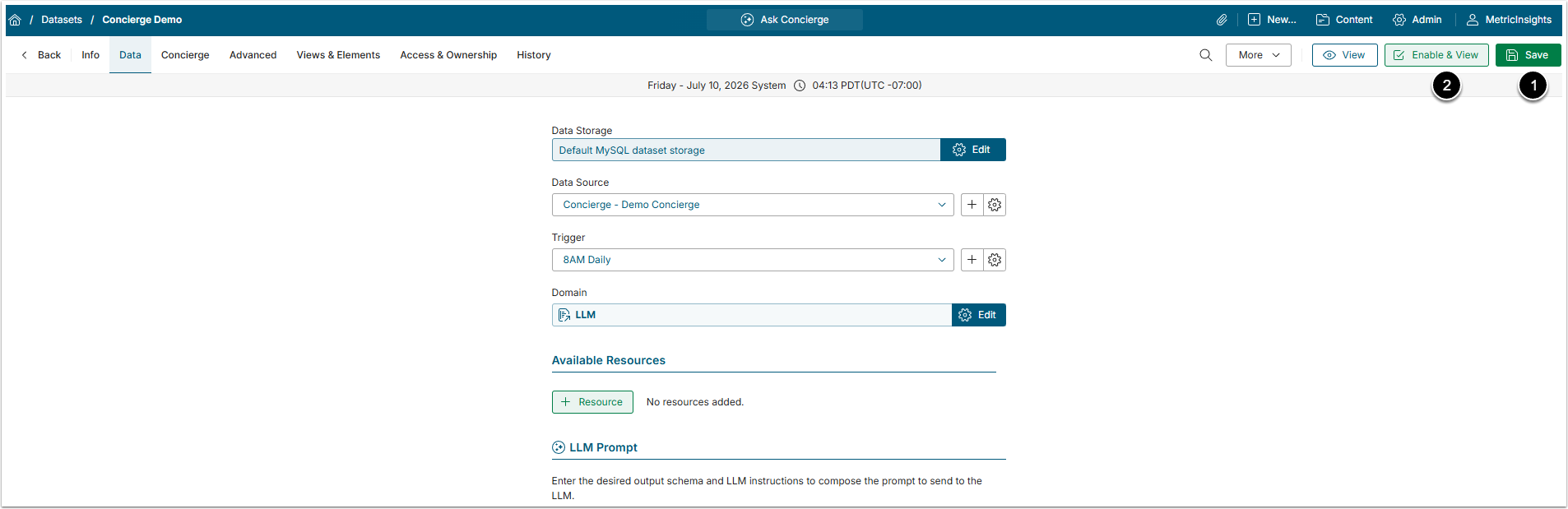Viewport: 1568px width, 509px height.
Task: Click the Ask Concierge button
Action: 784,20
